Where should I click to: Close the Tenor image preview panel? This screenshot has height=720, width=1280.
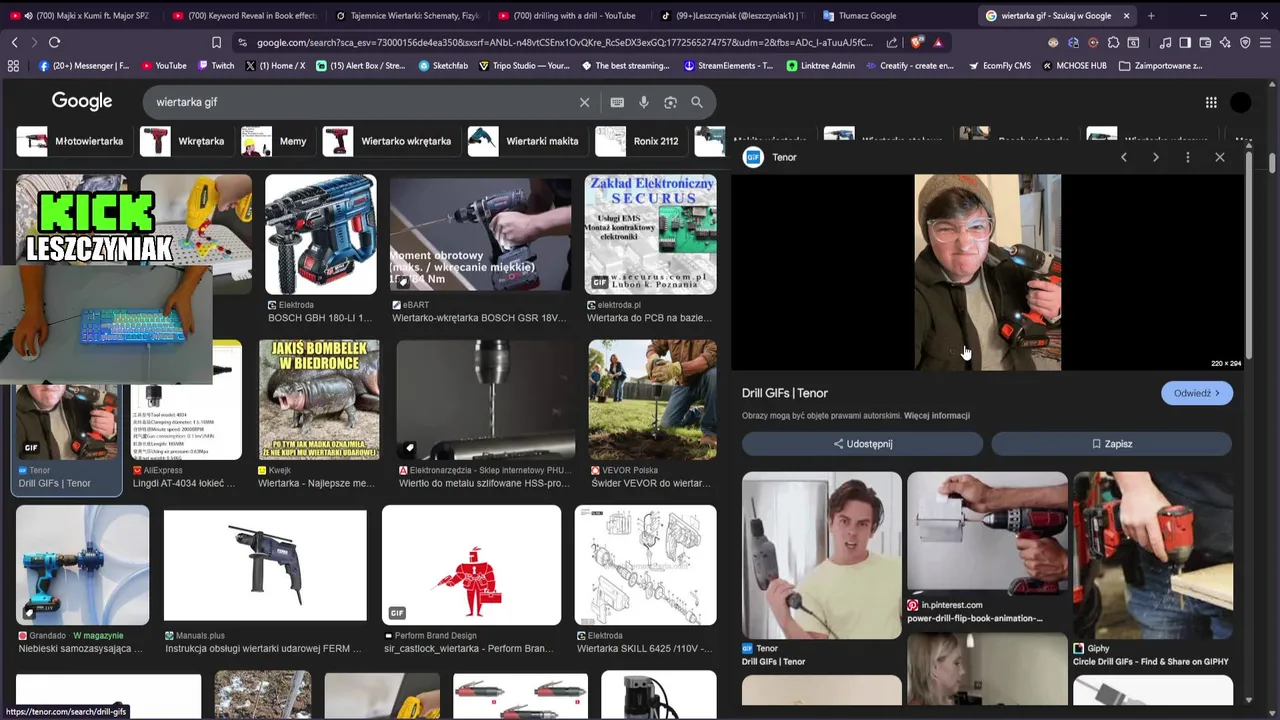[x=1220, y=157]
